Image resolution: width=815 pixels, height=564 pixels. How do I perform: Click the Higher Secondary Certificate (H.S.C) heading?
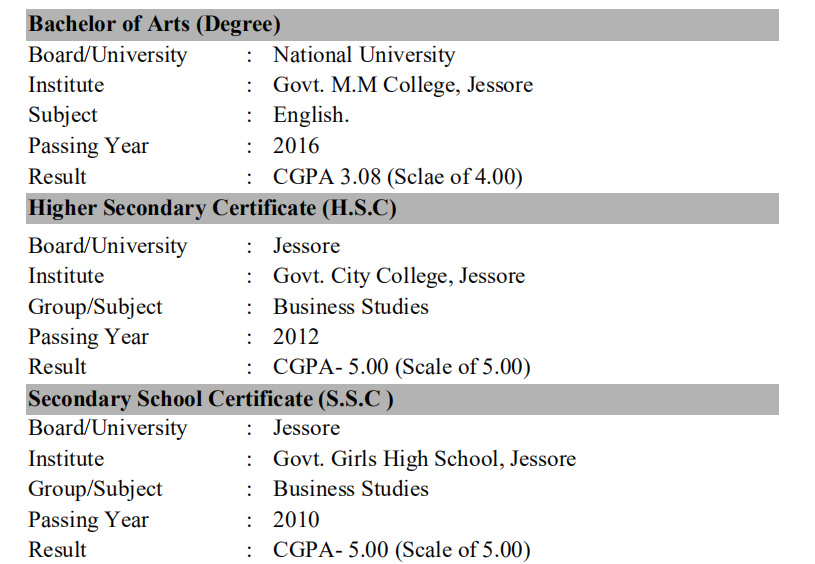[212, 208]
